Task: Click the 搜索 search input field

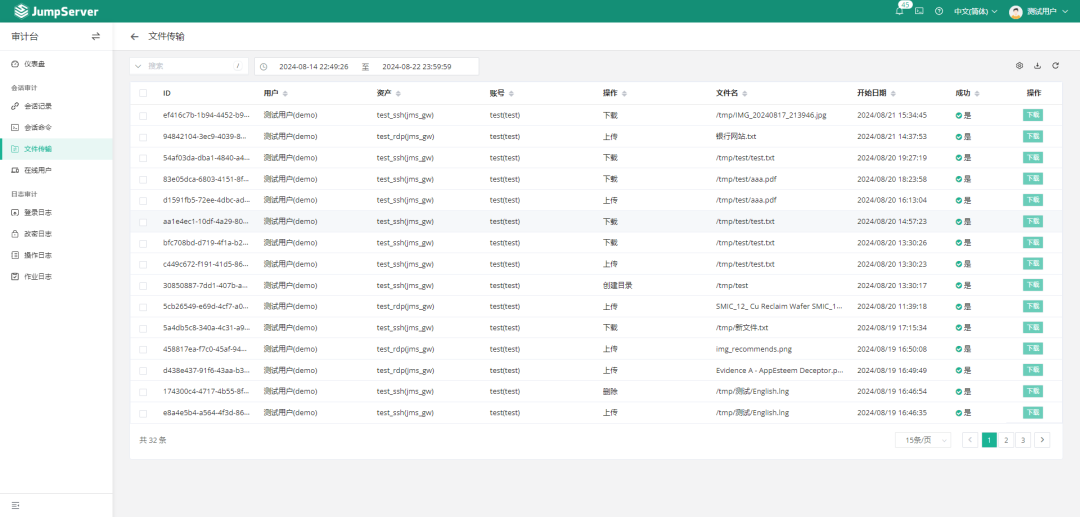Action: 189,66
